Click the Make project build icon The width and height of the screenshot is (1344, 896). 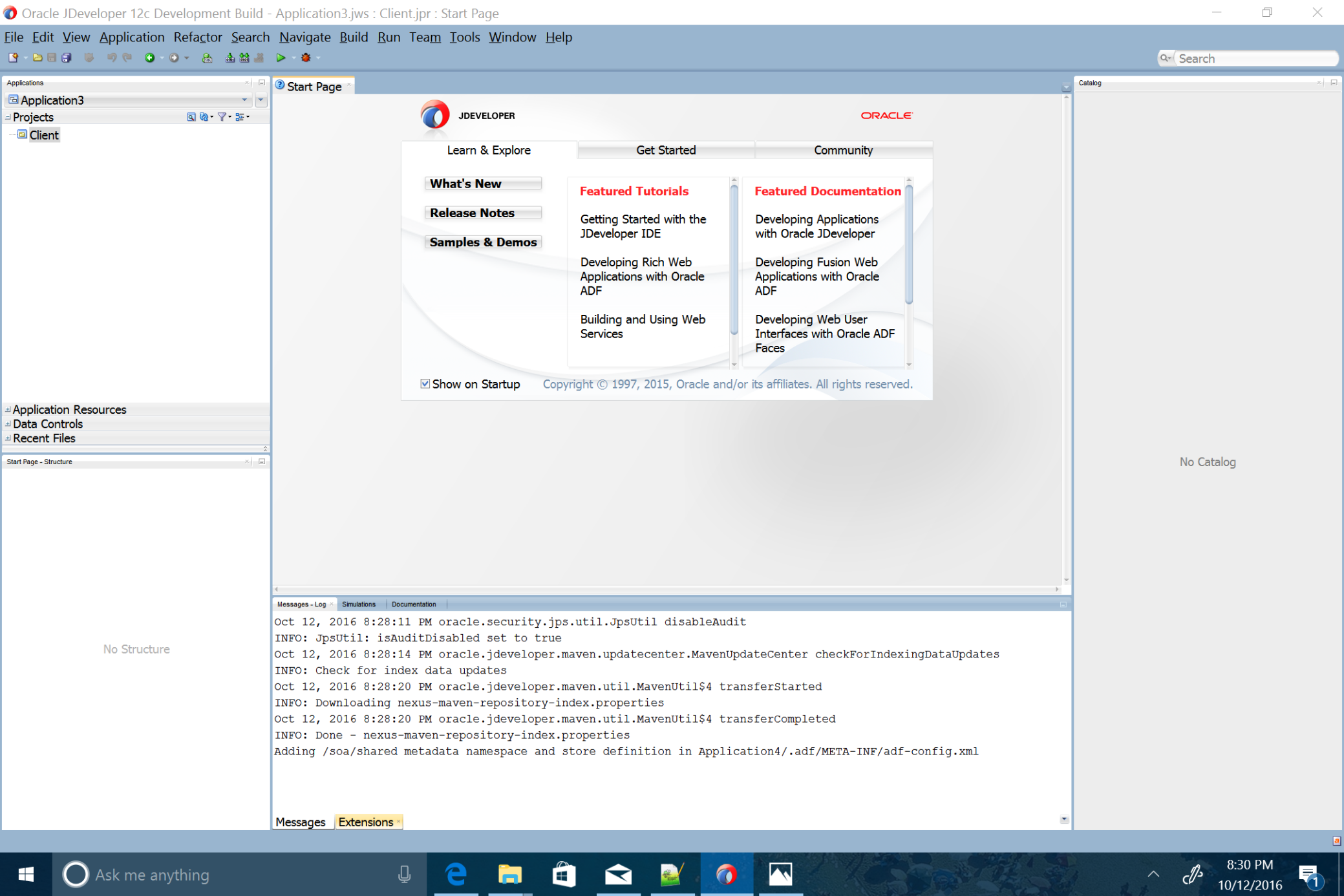tap(229, 58)
